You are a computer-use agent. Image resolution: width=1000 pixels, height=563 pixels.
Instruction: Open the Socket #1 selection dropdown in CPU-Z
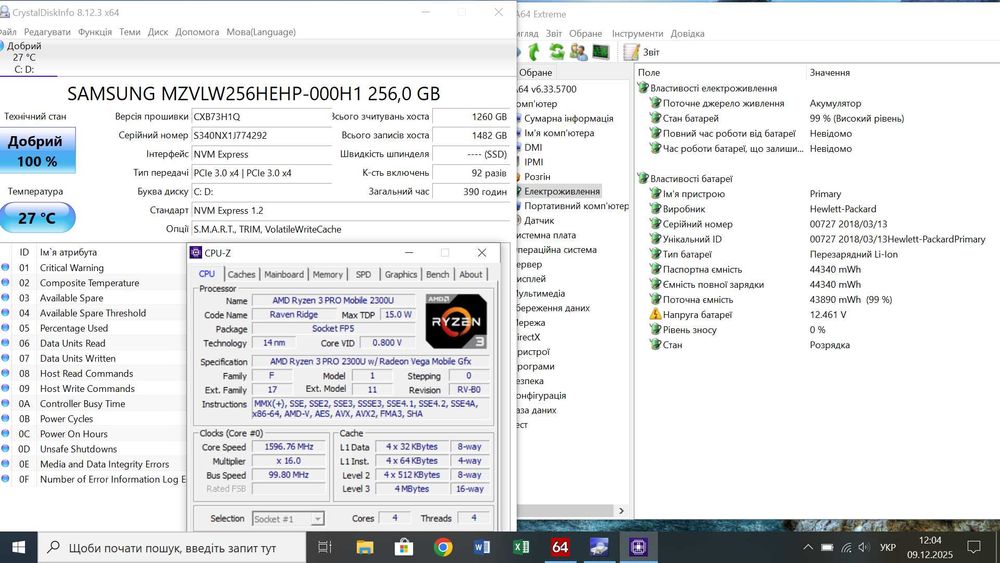pos(288,519)
